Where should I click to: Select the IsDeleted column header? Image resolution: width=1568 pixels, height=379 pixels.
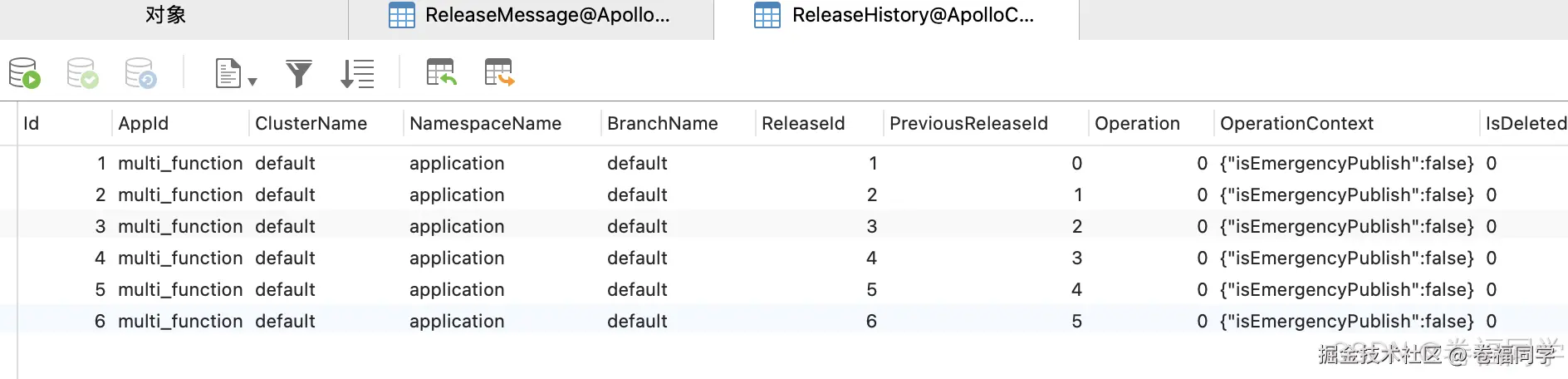(x=1525, y=124)
